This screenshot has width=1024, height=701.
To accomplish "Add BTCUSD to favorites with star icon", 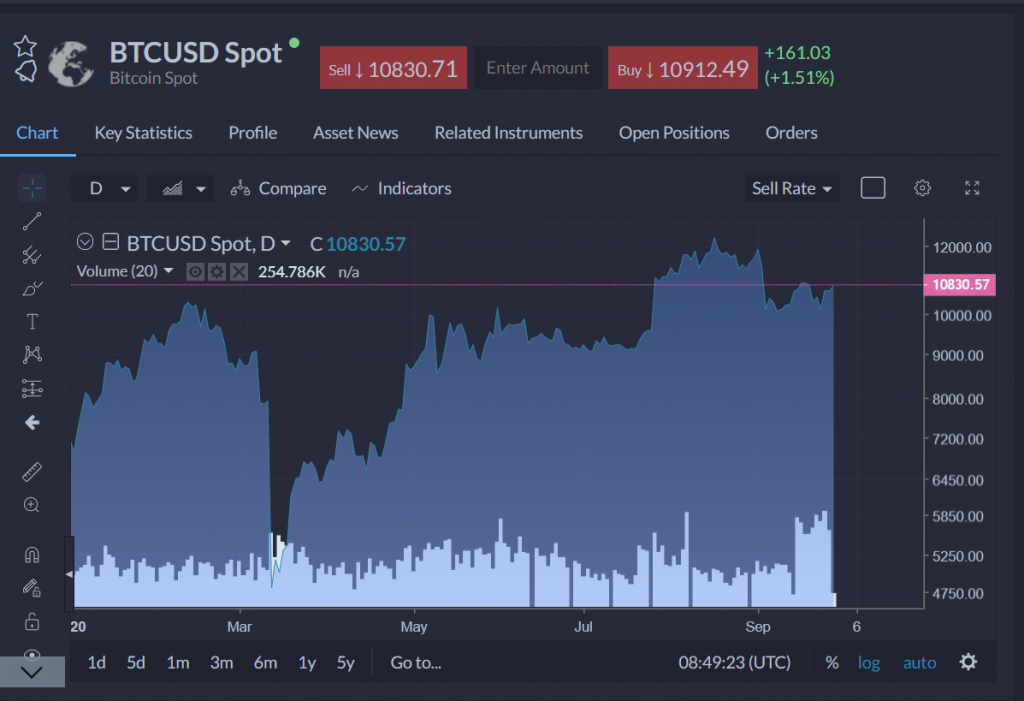I will 25,46.
